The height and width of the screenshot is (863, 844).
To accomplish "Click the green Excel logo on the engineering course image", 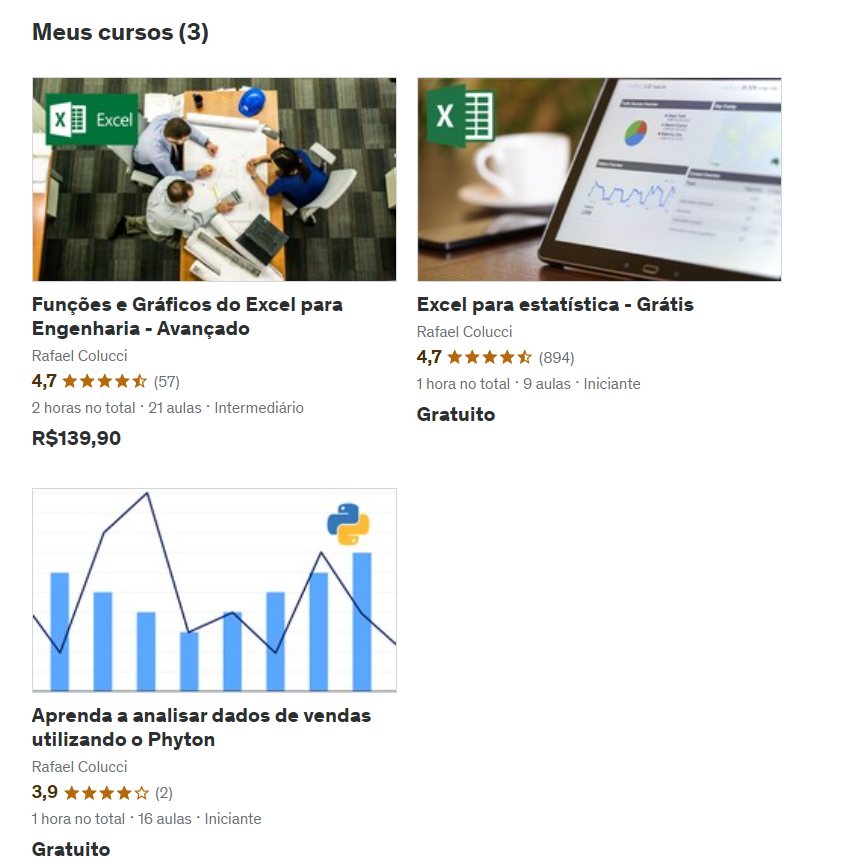I will point(92,119).
